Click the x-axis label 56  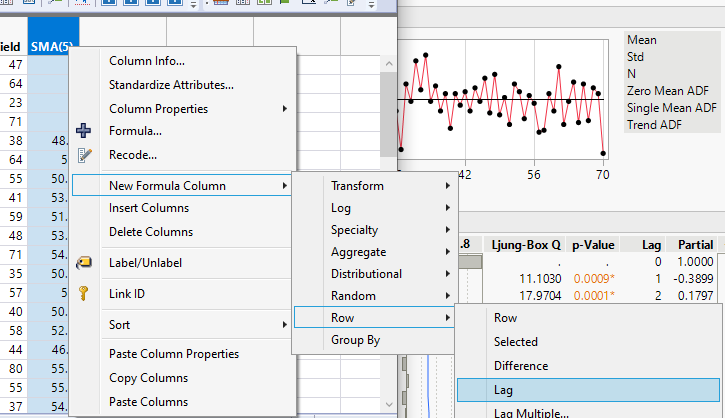click(534, 175)
